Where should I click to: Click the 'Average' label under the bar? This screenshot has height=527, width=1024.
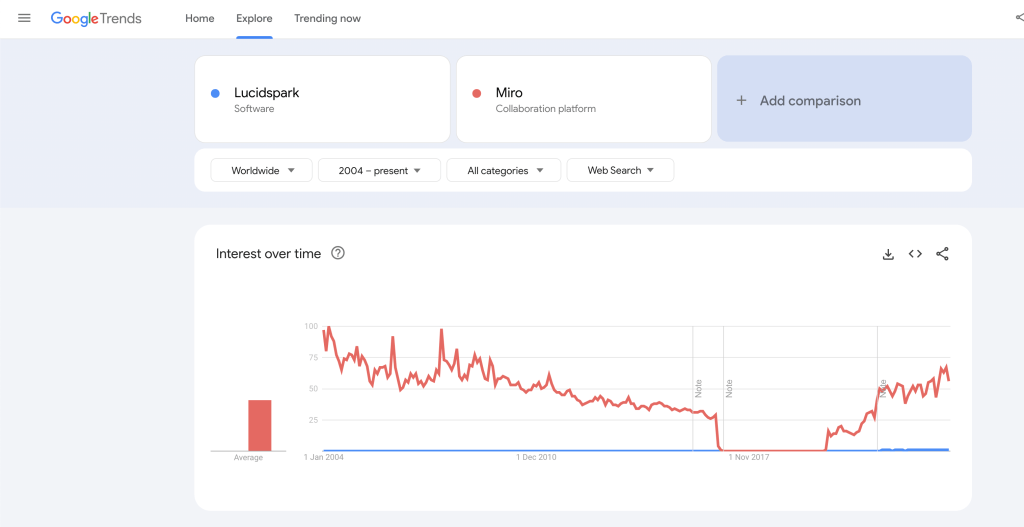(x=248, y=458)
